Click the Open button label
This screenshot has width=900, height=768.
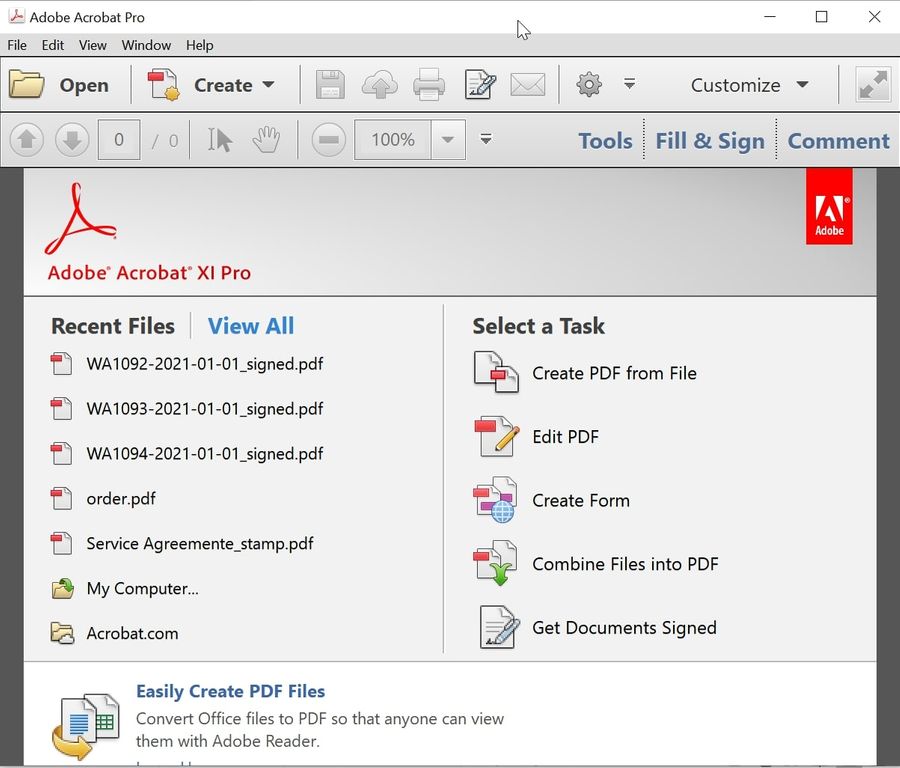tap(84, 86)
